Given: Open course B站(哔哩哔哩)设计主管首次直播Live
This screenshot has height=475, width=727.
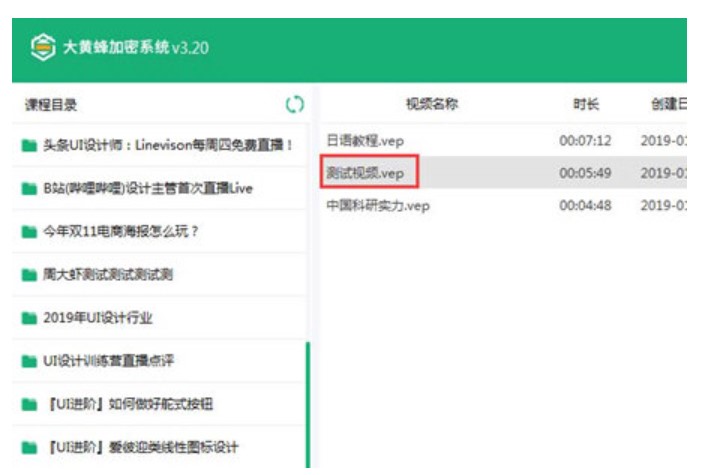Looking at the screenshot, I should coord(148,188).
